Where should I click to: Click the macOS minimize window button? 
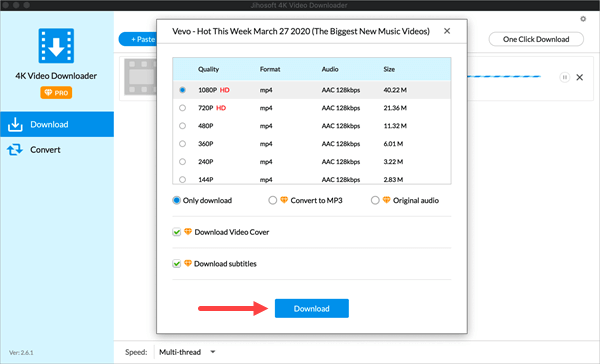tap(16, 5)
